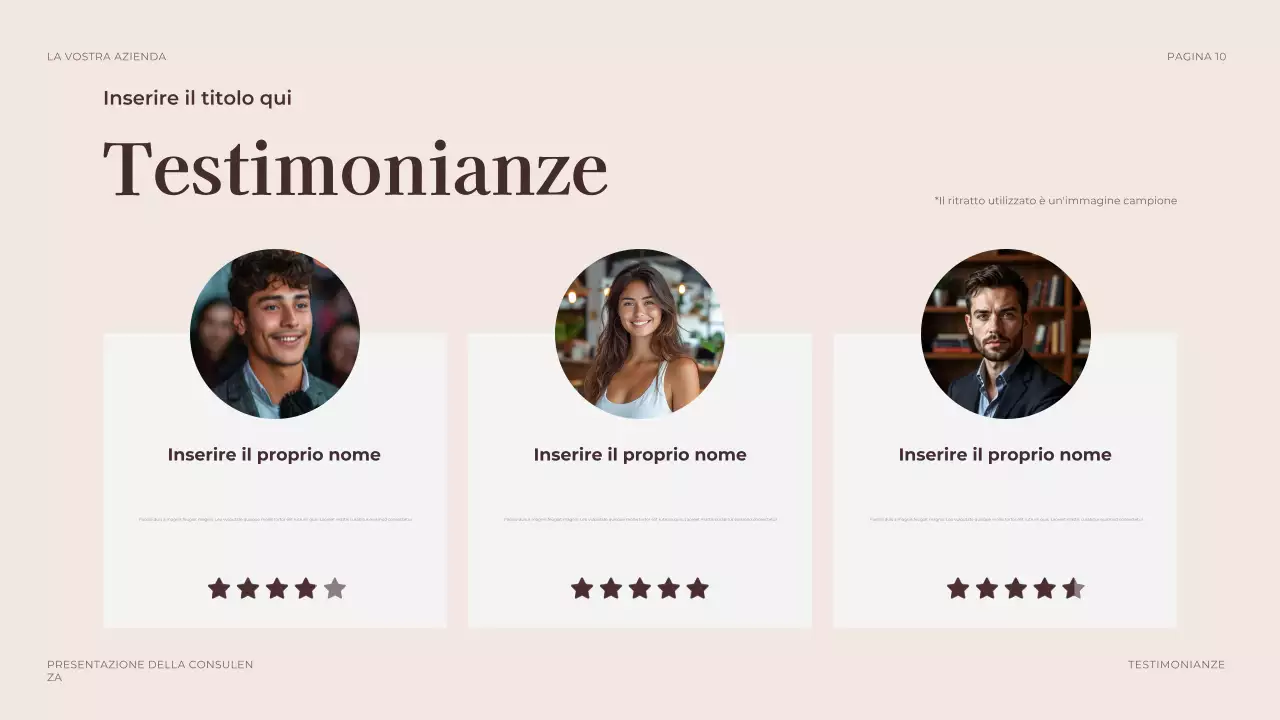The height and width of the screenshot is (720, 1280).
Task: Select the first star in the bearded man's rating
Action: pyautogui.click(x=958, y=588)
